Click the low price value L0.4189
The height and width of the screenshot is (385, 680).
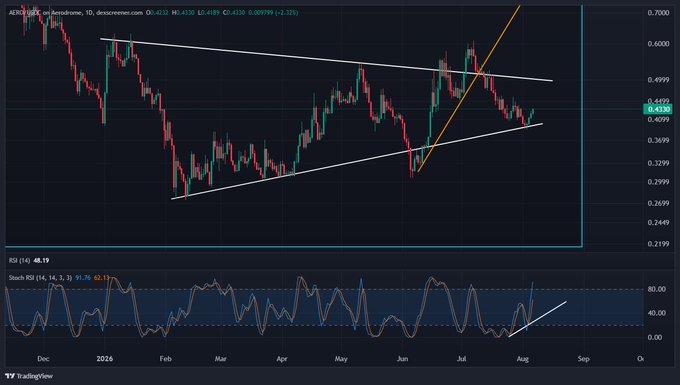(x=209, y=13)
